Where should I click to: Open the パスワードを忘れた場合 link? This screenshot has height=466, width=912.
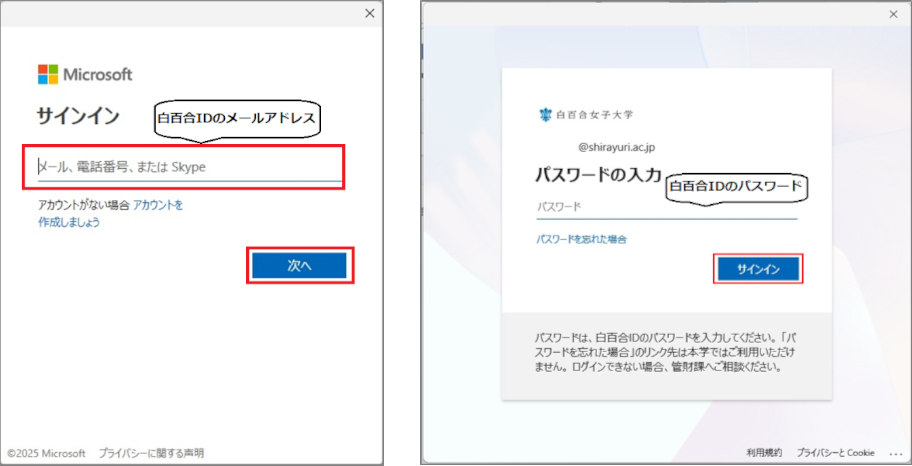[582, 240]
